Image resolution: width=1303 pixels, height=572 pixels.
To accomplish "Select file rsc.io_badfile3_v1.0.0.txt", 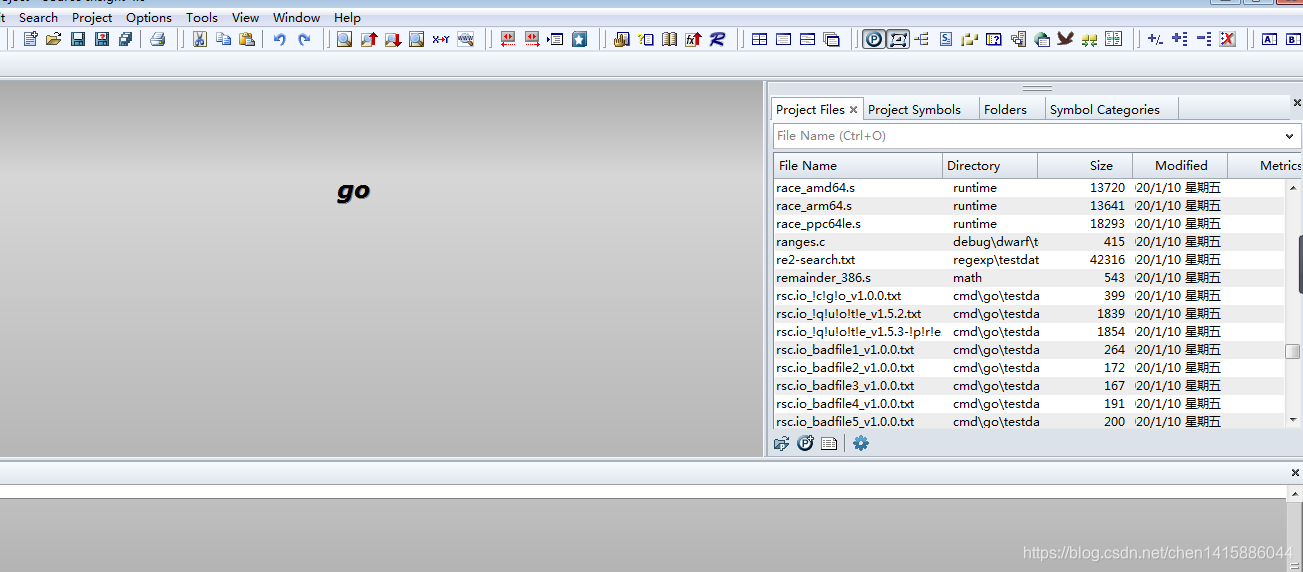I will point(1028,386).
